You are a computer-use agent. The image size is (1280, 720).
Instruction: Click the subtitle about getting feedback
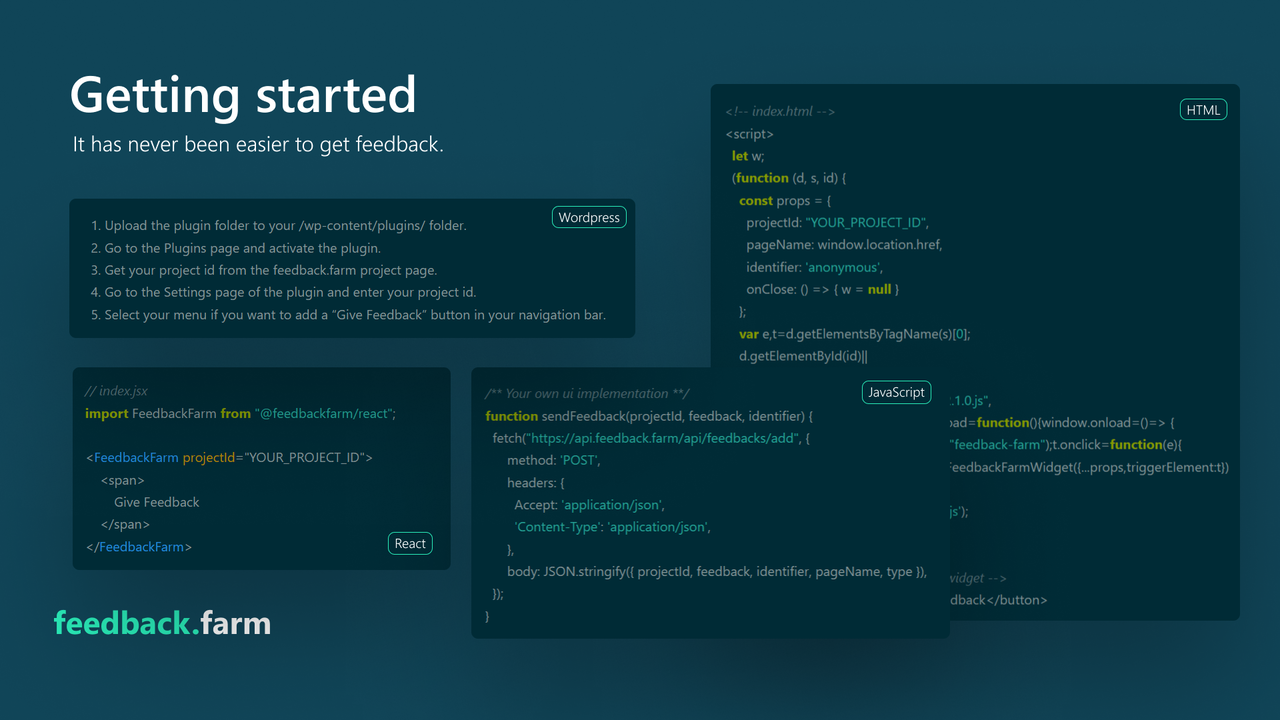point(258,145)
